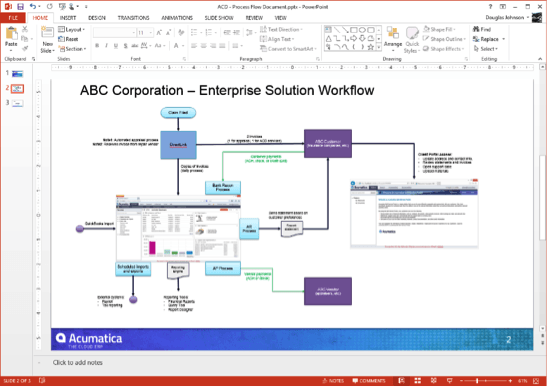Open the Select dropdown in Editing
This screenshot has width=547, height=387.
486,49
